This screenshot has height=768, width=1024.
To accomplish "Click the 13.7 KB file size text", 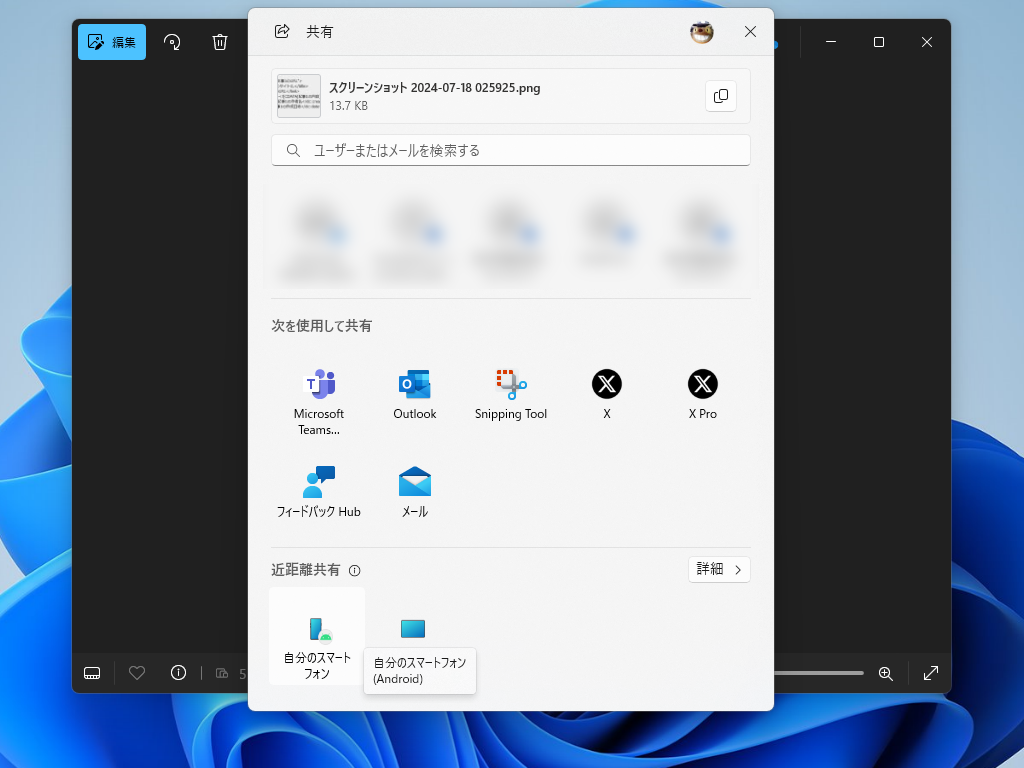I will point(348,106).
